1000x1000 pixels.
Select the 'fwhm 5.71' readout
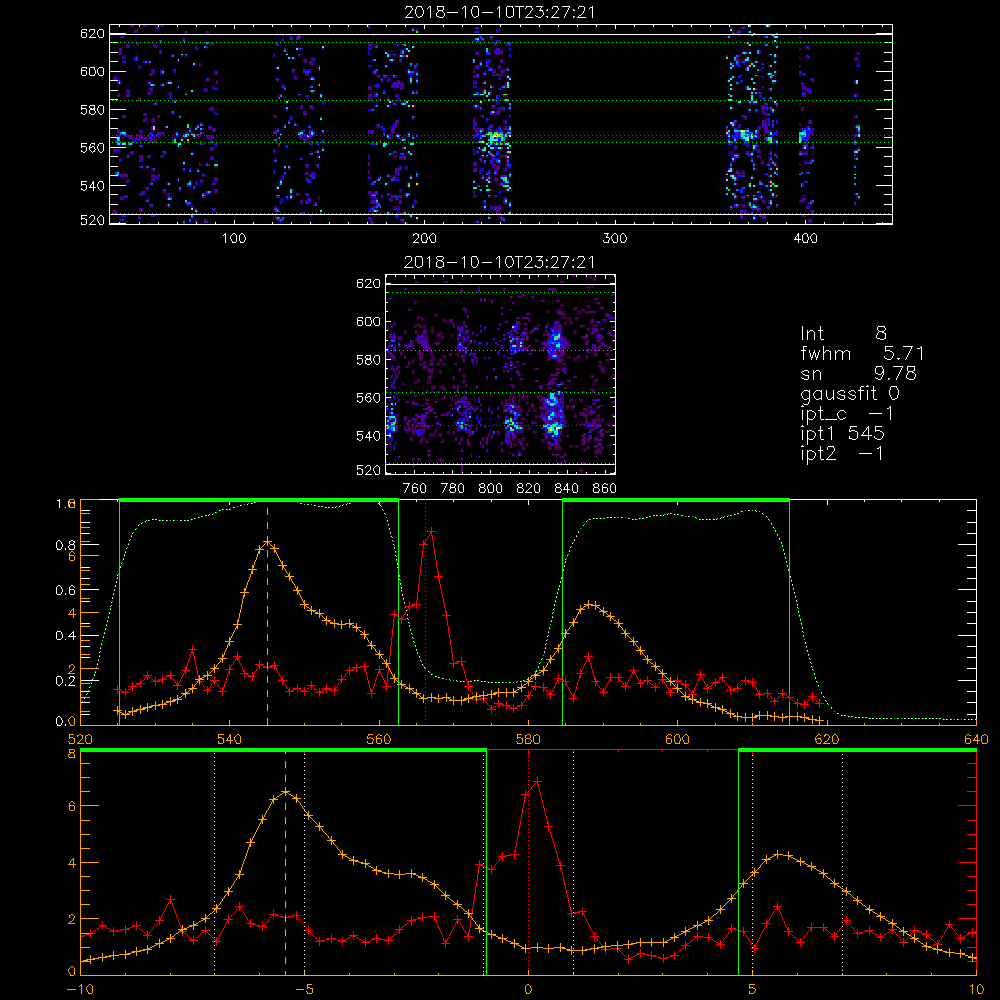tap(862, 353)
